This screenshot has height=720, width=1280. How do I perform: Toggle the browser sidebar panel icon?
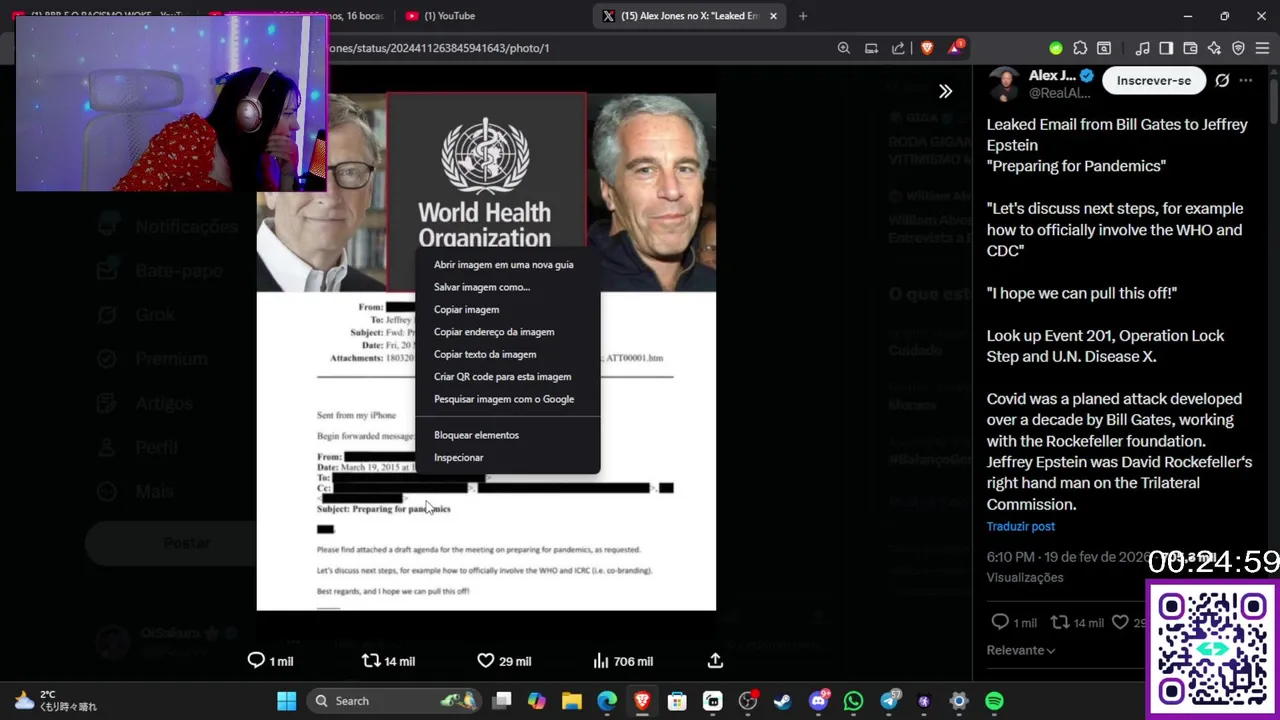tap(1166, 48)
